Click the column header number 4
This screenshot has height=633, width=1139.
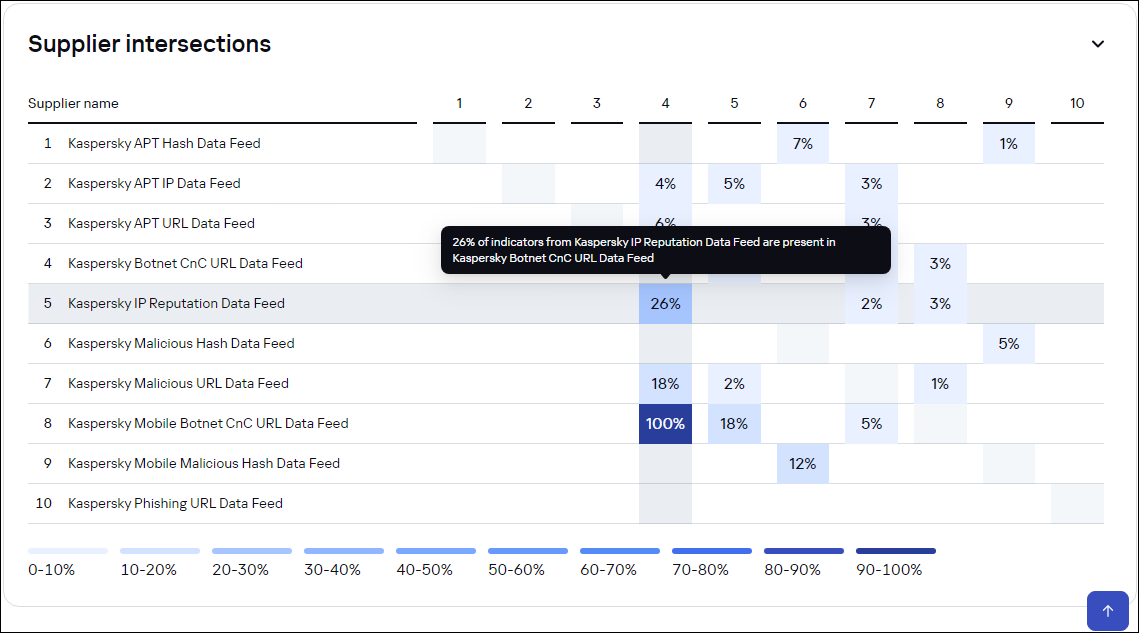[665, 103]
